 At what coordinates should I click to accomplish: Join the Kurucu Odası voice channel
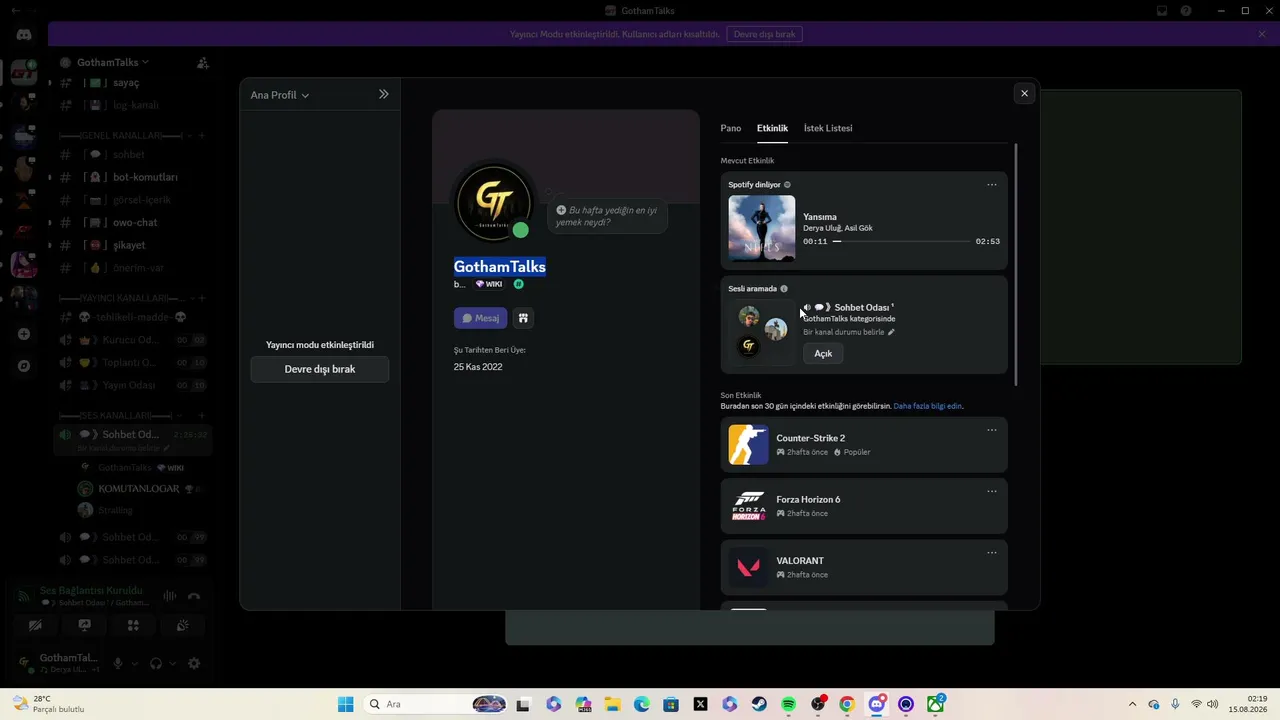click(130, 340)
